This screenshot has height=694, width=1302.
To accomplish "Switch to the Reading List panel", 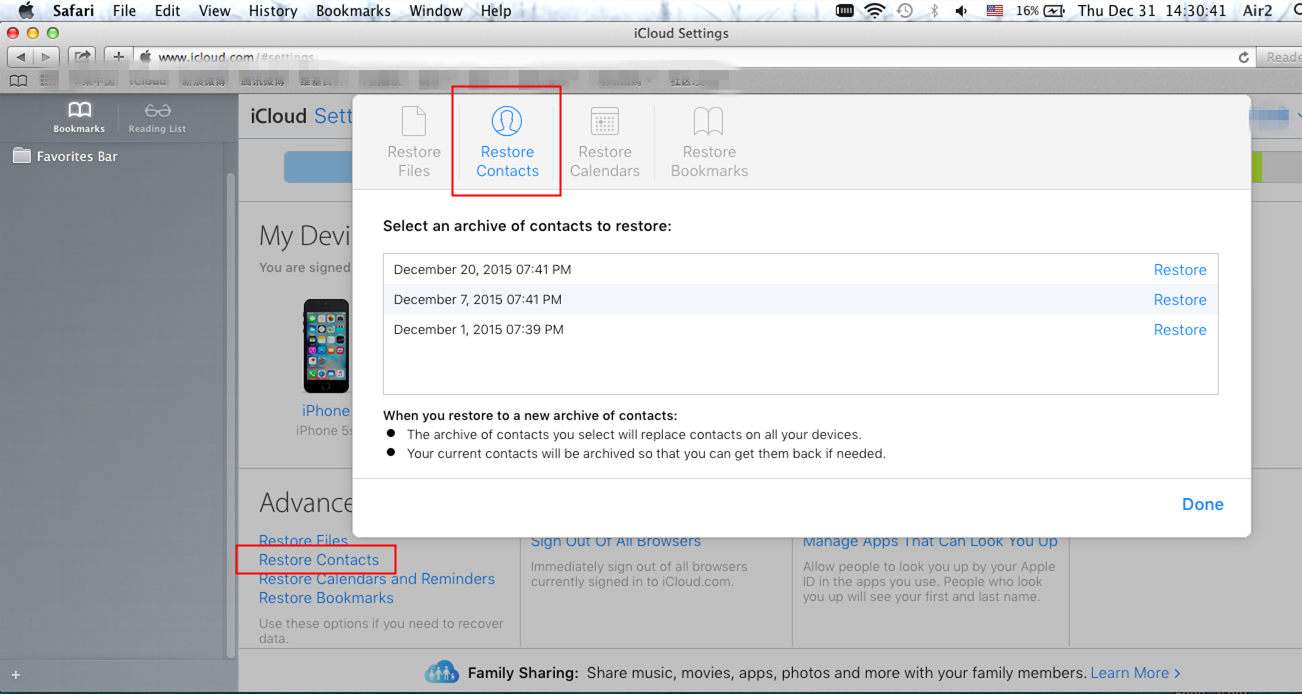I will (x=157, y=117).
